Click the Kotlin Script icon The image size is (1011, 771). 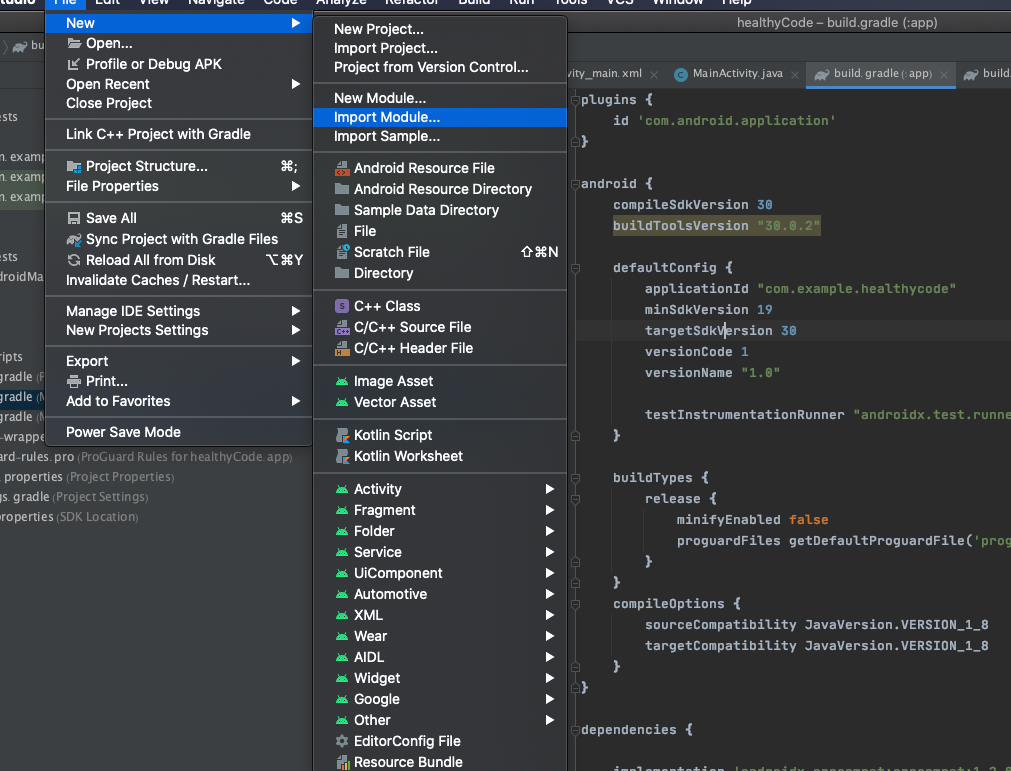(x=342, y=435)
